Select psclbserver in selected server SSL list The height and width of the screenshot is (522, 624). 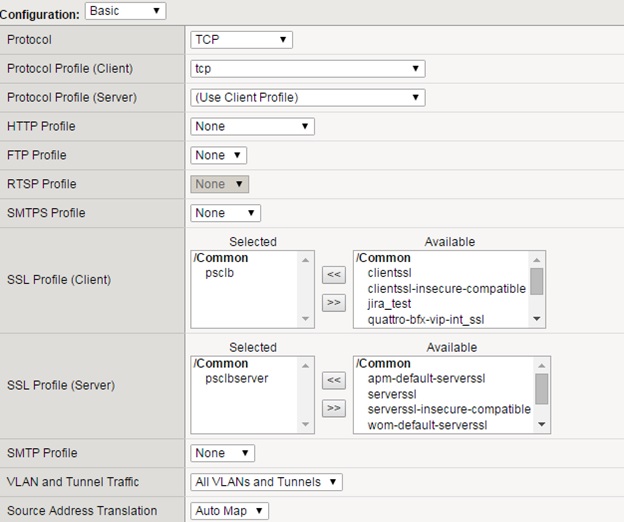click(237, 379)
